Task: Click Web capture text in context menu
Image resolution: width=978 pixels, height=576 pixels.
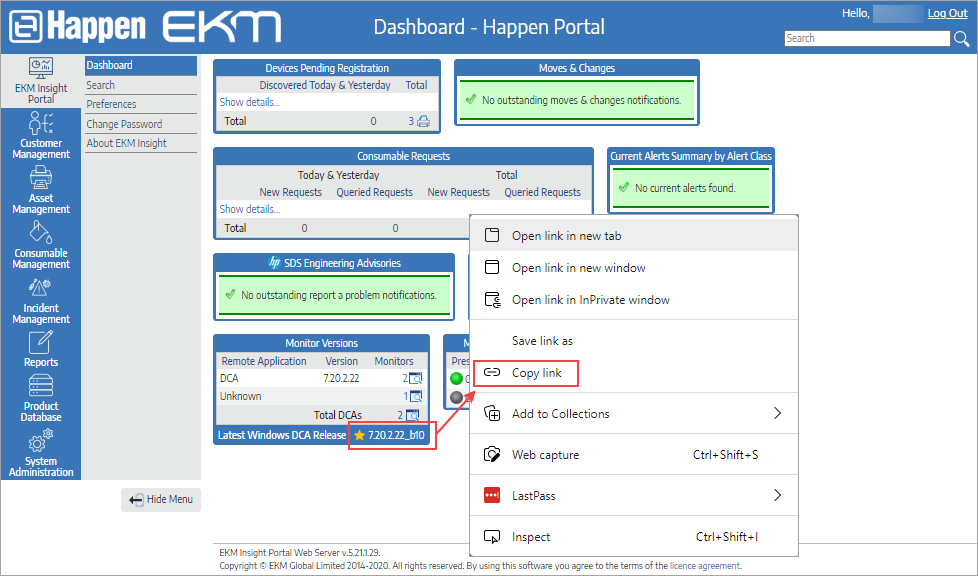Action: (545, 455)
